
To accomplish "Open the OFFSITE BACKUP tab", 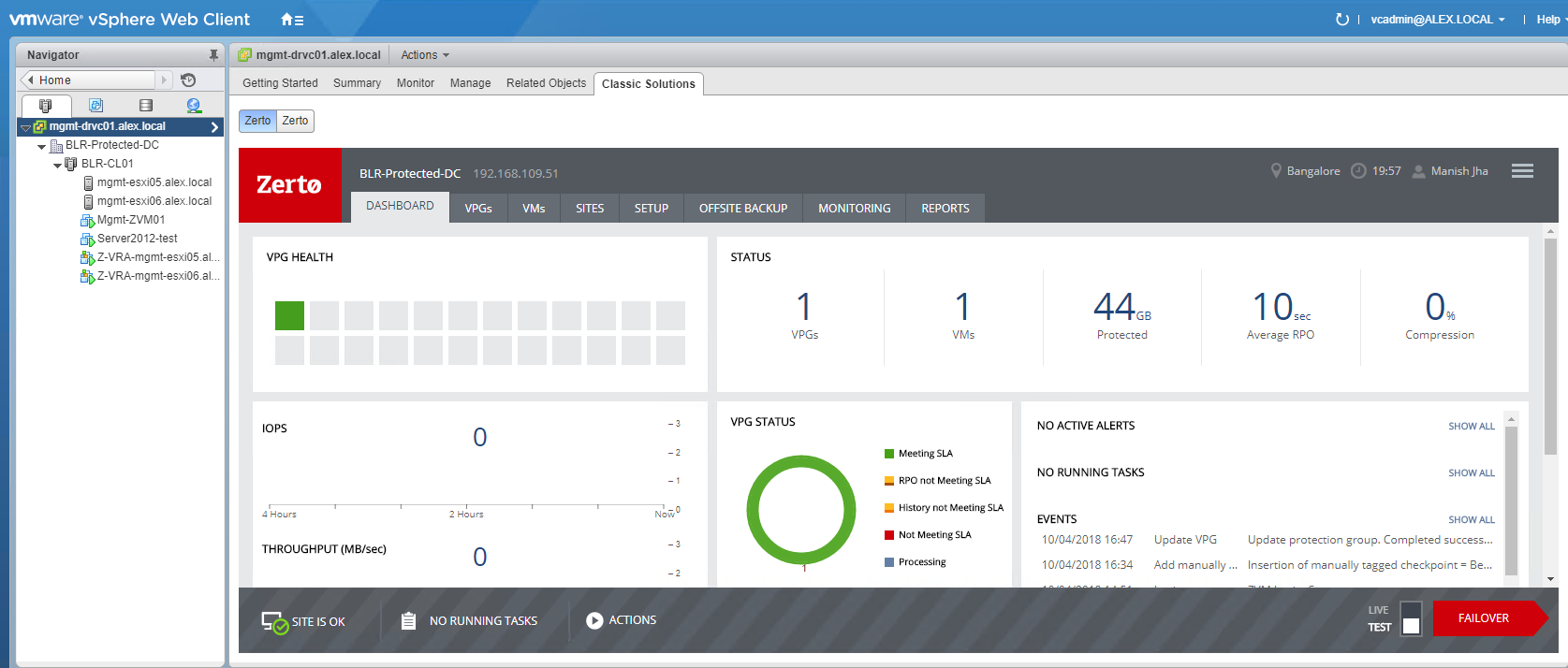I will point(742,209).
